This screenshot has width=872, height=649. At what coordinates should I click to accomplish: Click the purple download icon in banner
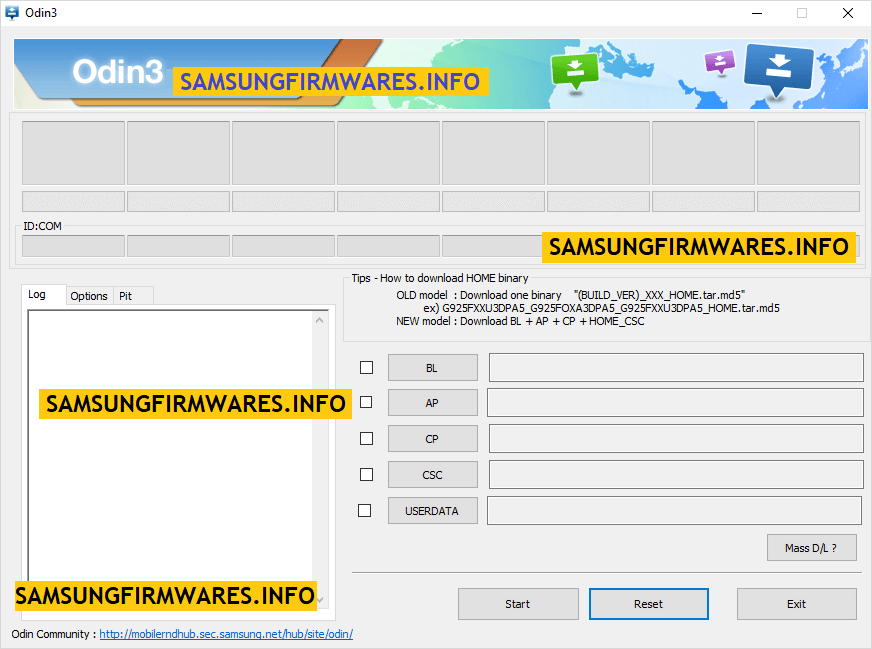coord(720,62)
